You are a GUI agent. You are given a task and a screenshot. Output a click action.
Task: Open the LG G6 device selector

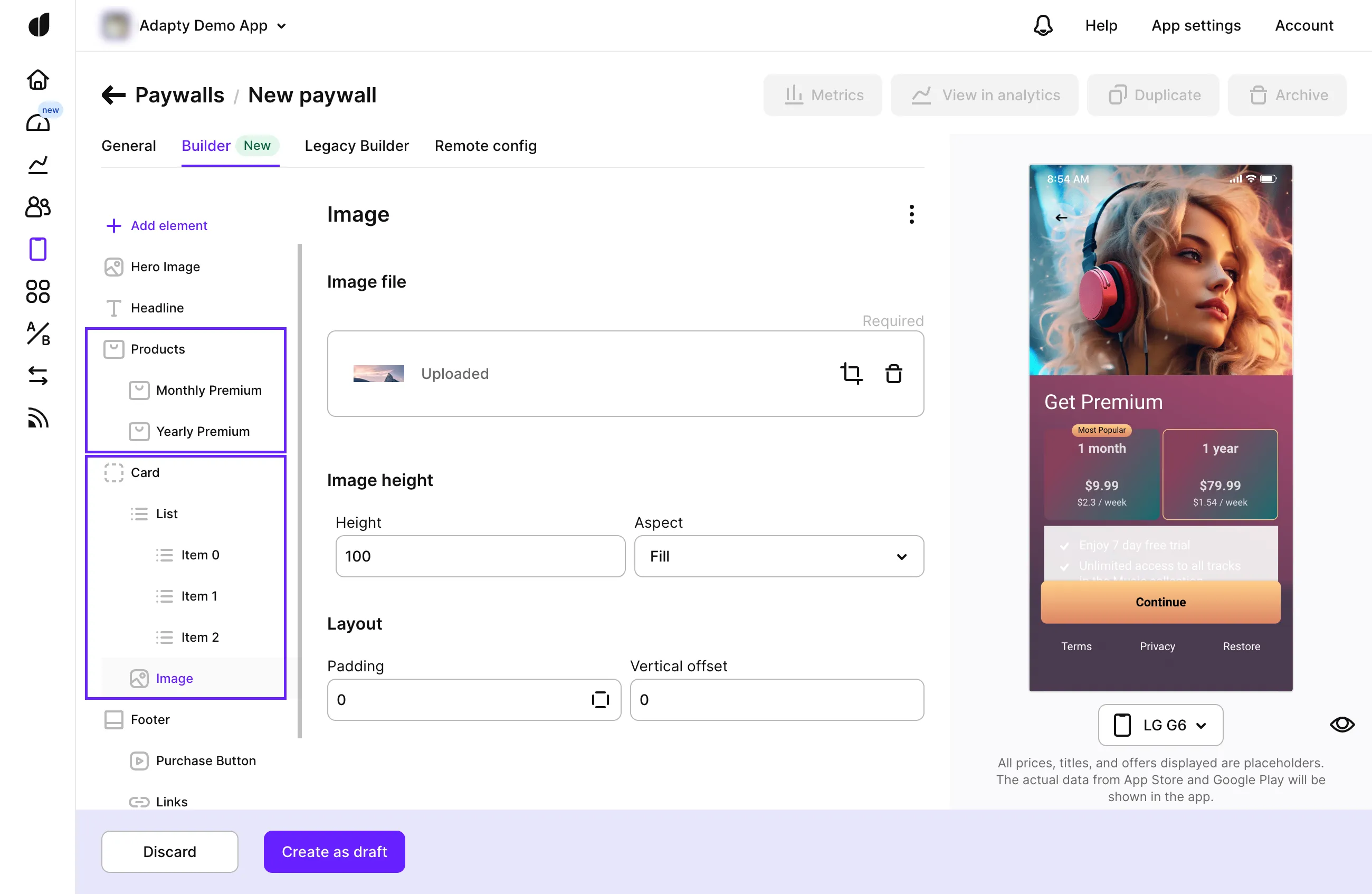click(1160, 725)
